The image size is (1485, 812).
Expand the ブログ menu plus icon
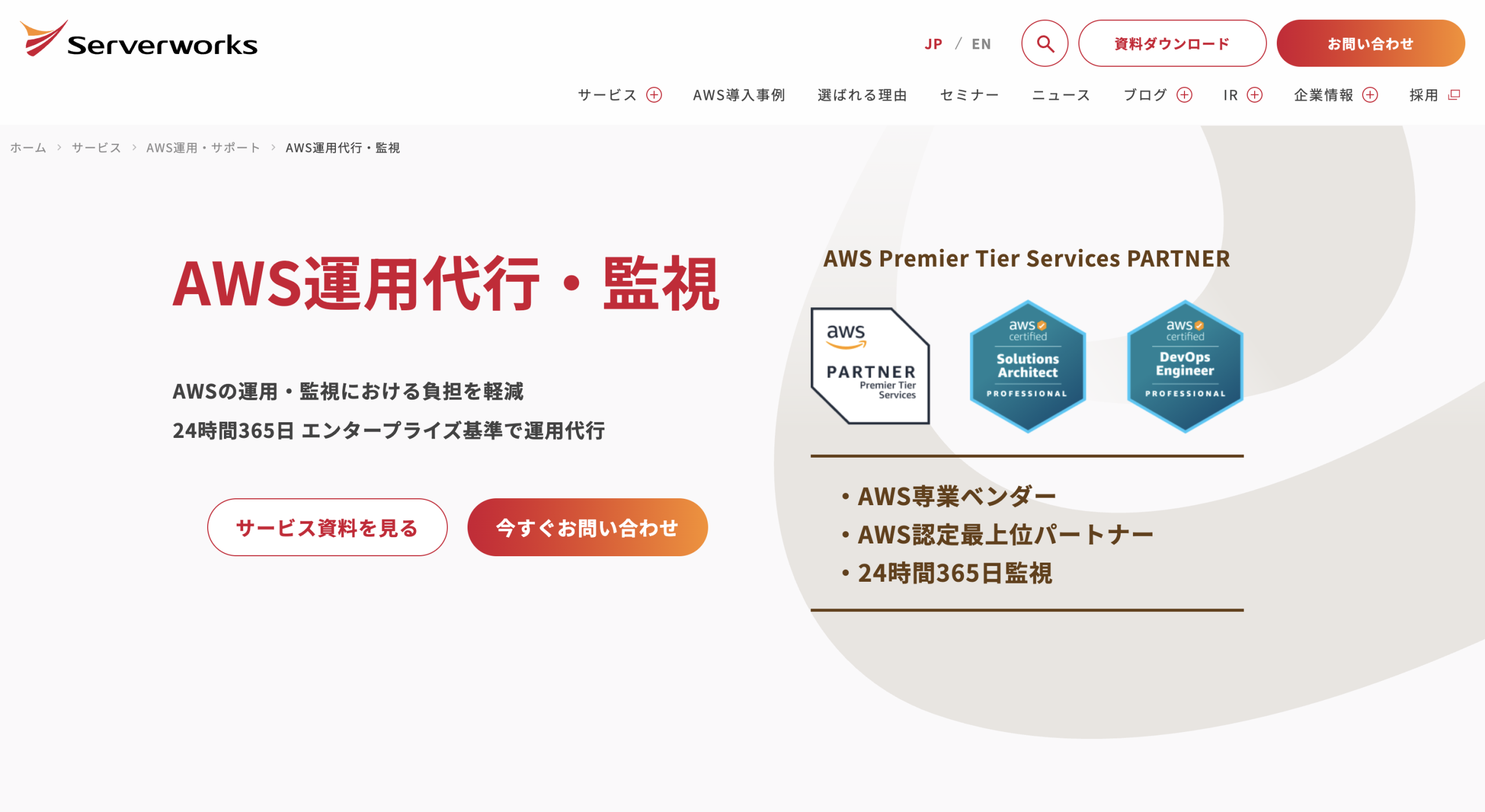coord(1185,95)
